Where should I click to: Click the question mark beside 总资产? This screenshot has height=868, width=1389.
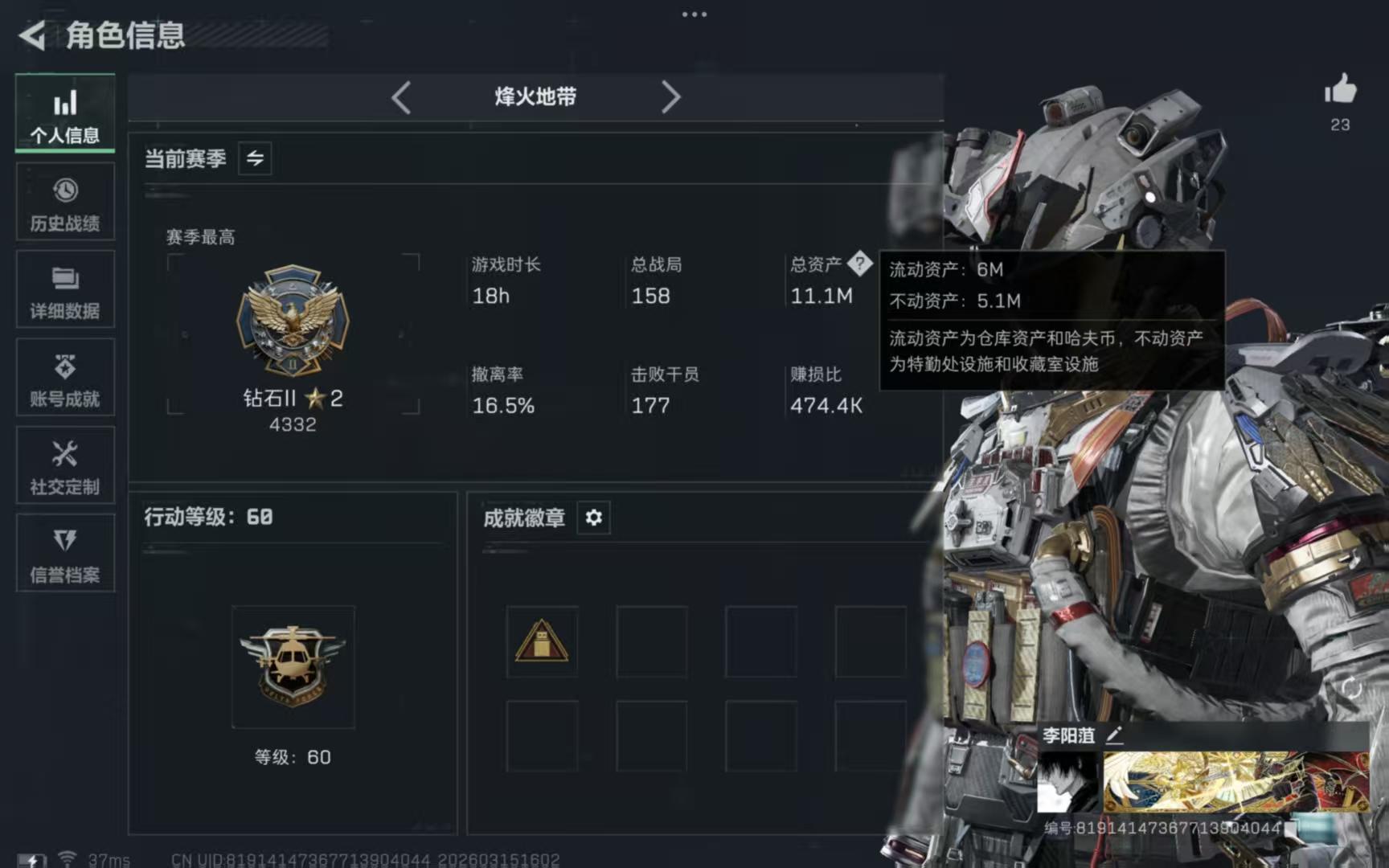pyautogui.click(x=859, y=264)
